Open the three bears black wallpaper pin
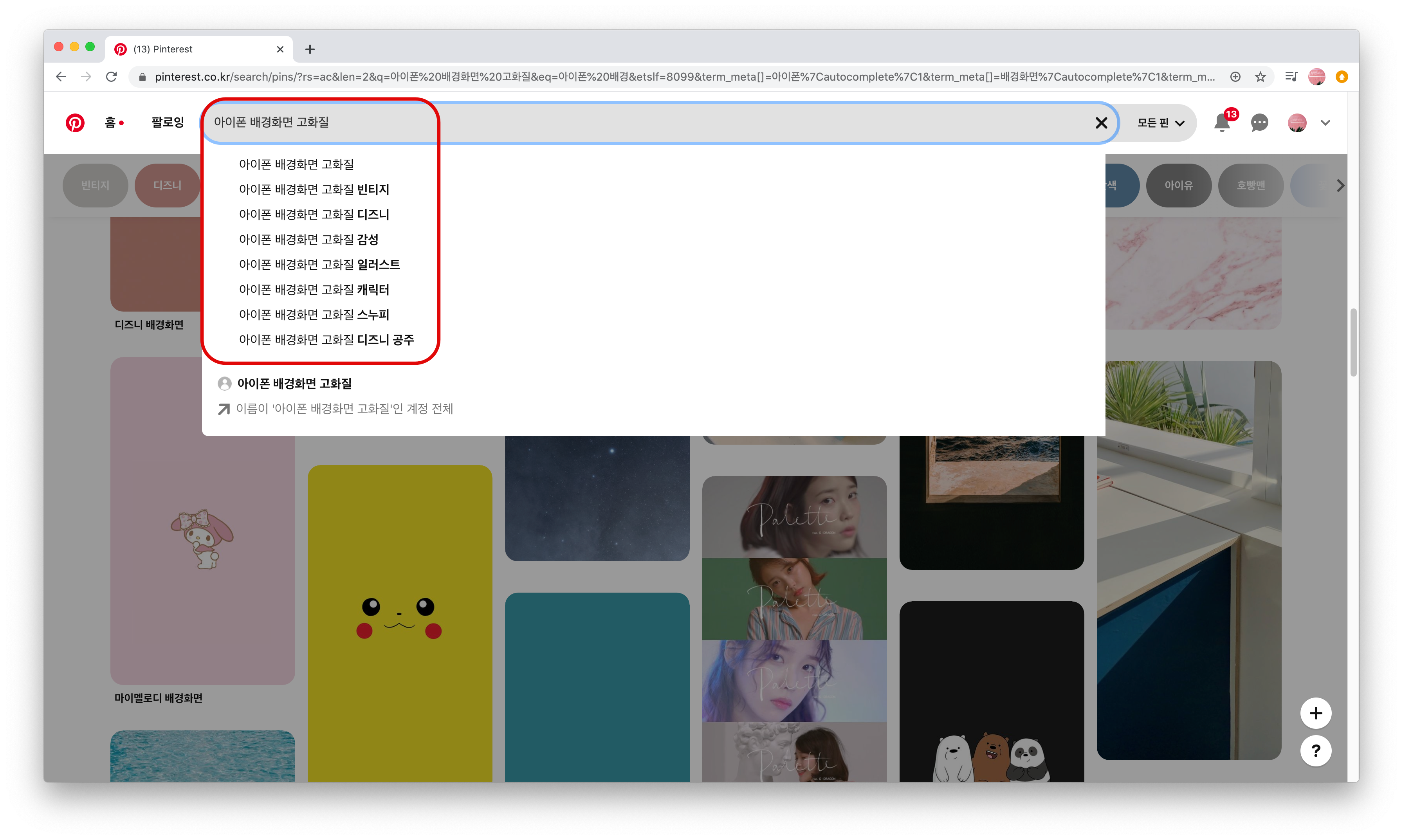The image size is (1403, 840). 991,691
